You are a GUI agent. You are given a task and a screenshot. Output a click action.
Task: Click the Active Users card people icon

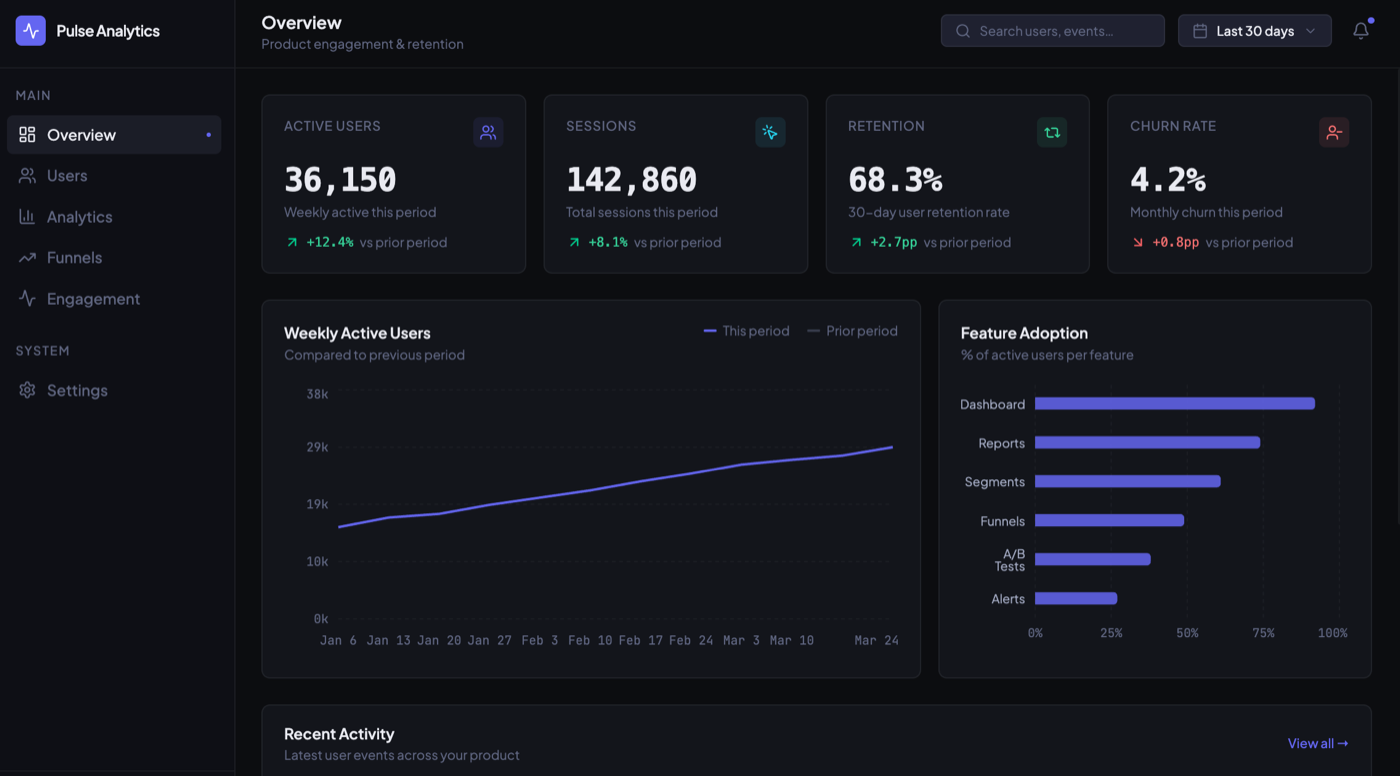[488, 132]
